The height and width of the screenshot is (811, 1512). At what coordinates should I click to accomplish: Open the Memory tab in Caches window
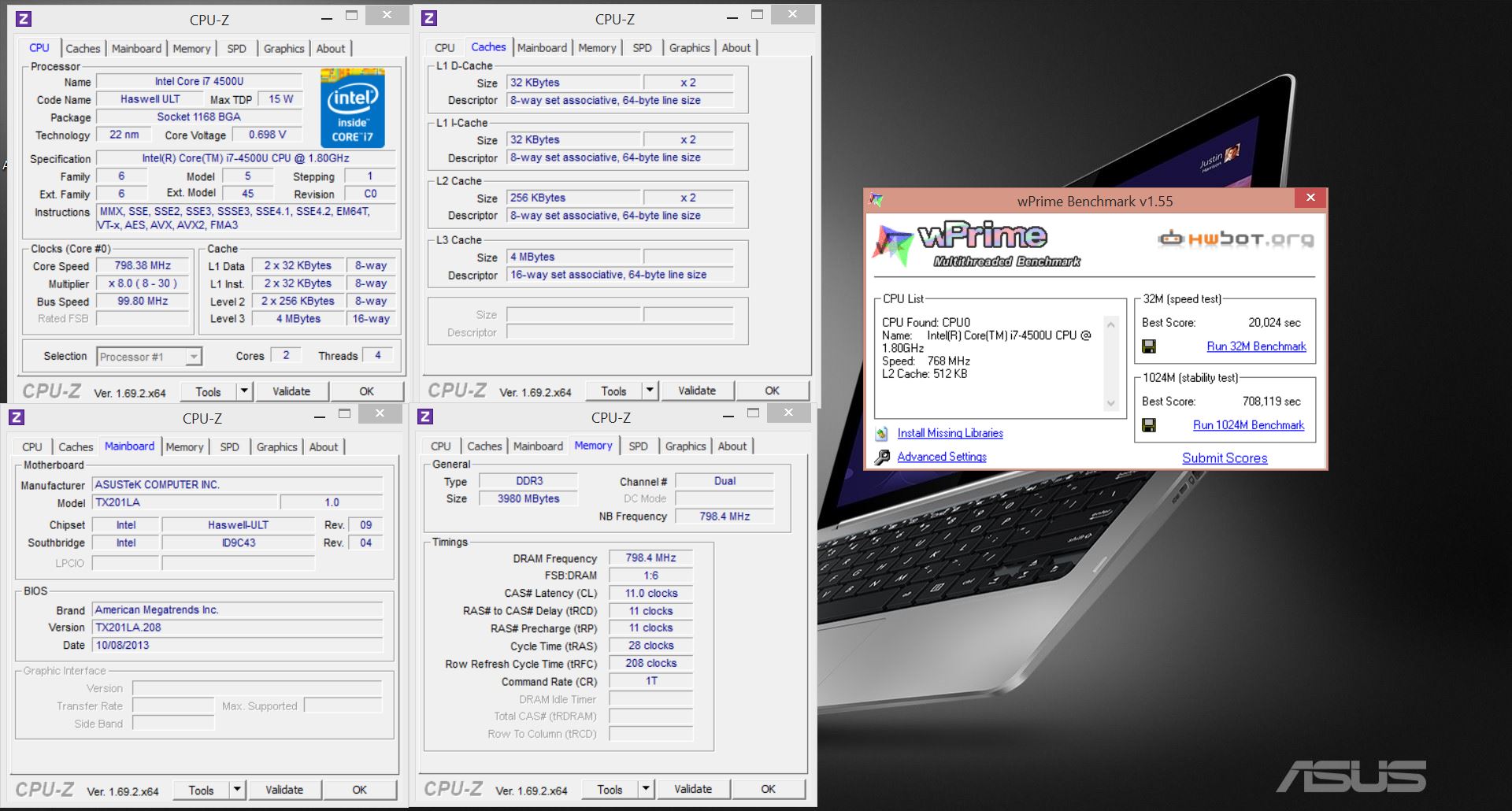[x=597, y=47]
